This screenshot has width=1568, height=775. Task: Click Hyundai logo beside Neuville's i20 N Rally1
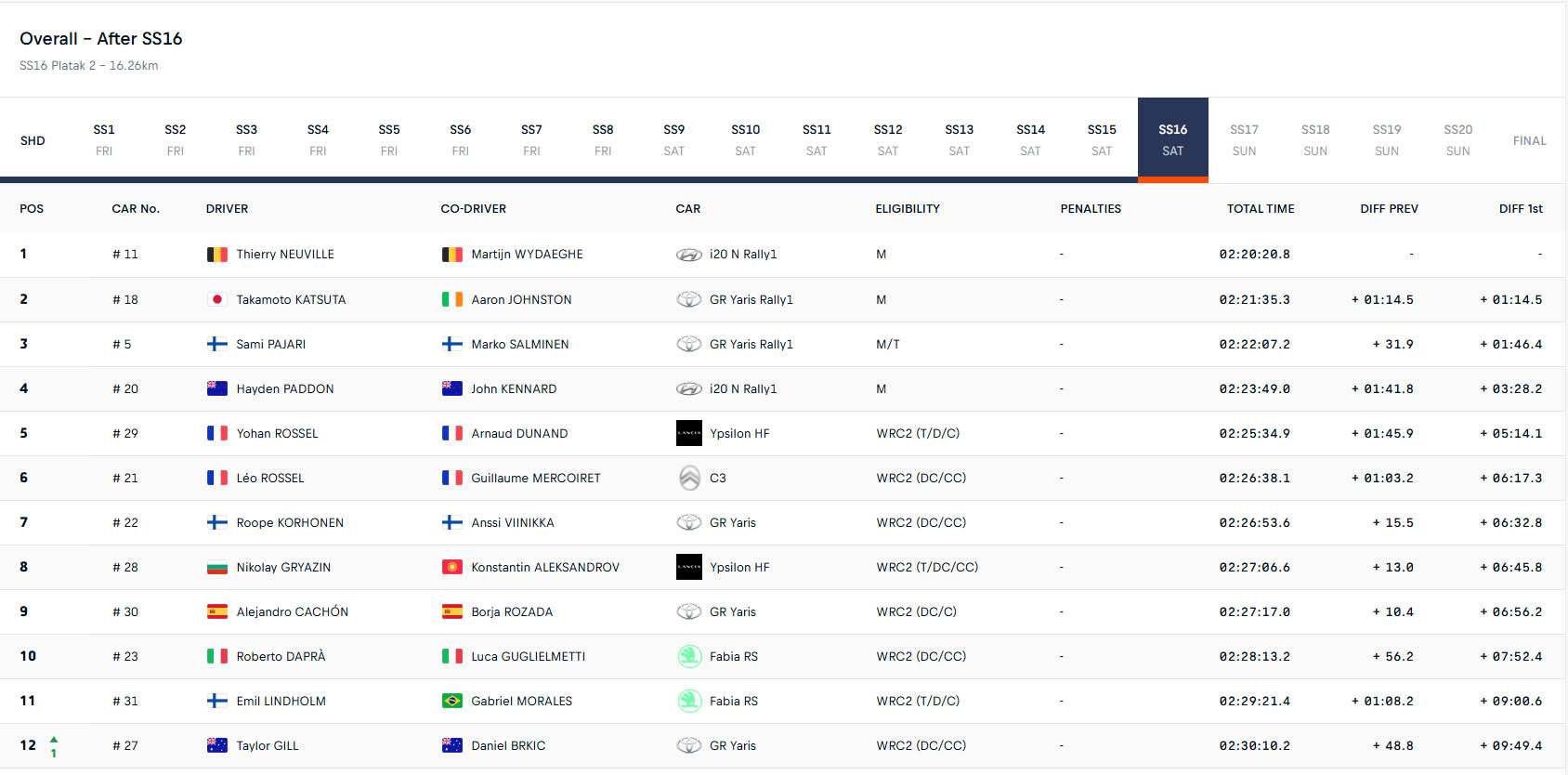tap(688, 255)
